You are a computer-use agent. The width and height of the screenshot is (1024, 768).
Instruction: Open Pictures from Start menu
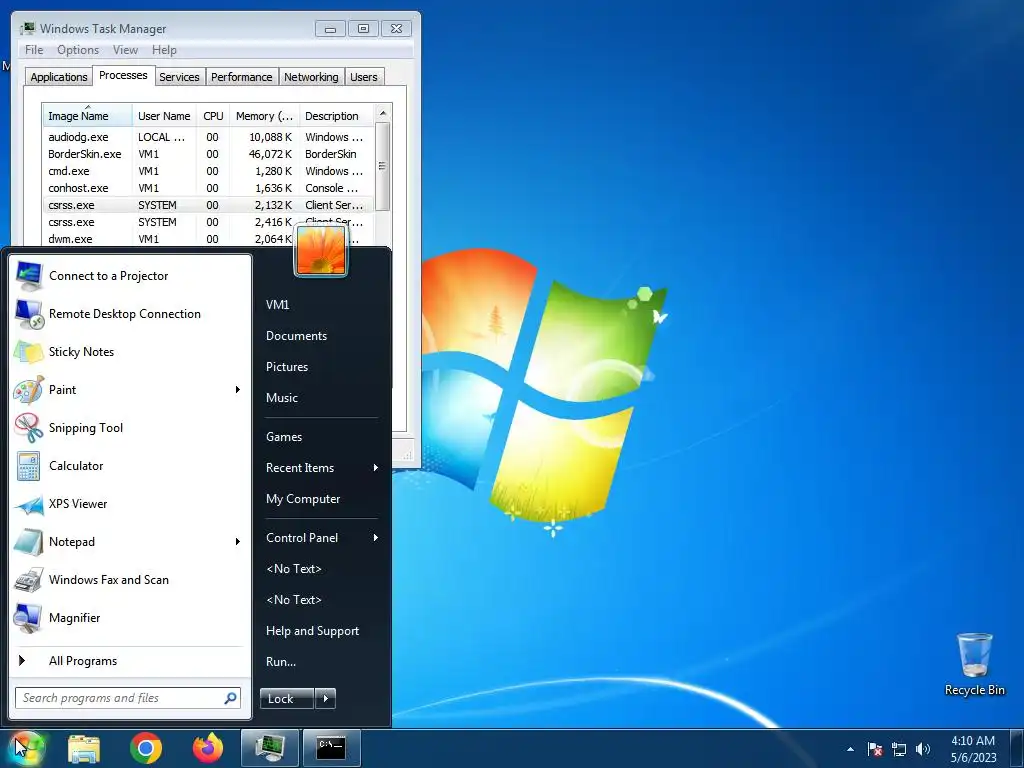[x=287, y=367]
